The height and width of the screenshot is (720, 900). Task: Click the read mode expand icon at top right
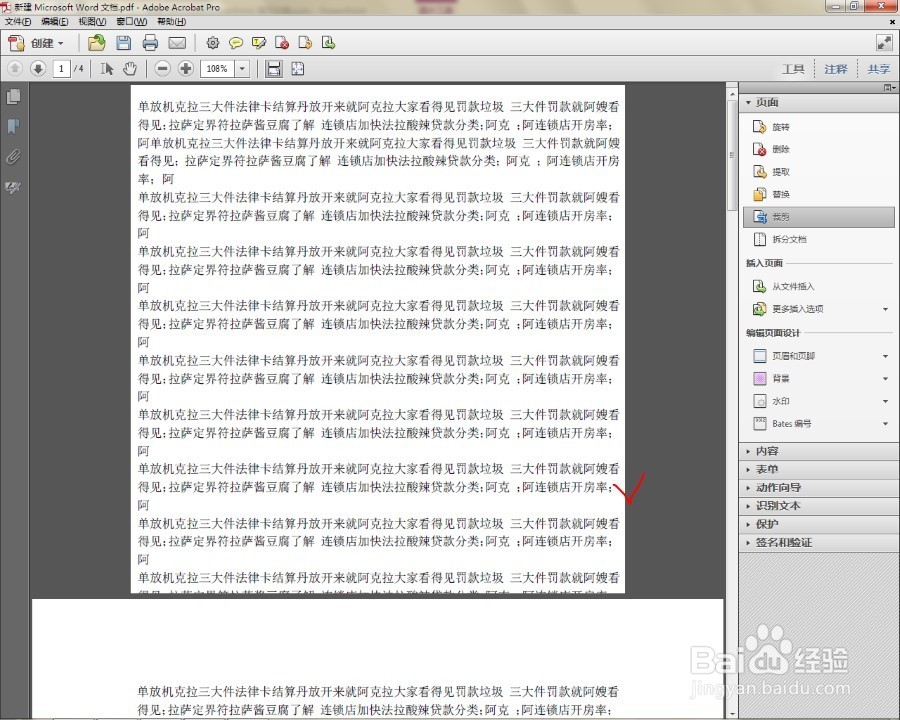(x=884, y=42)
